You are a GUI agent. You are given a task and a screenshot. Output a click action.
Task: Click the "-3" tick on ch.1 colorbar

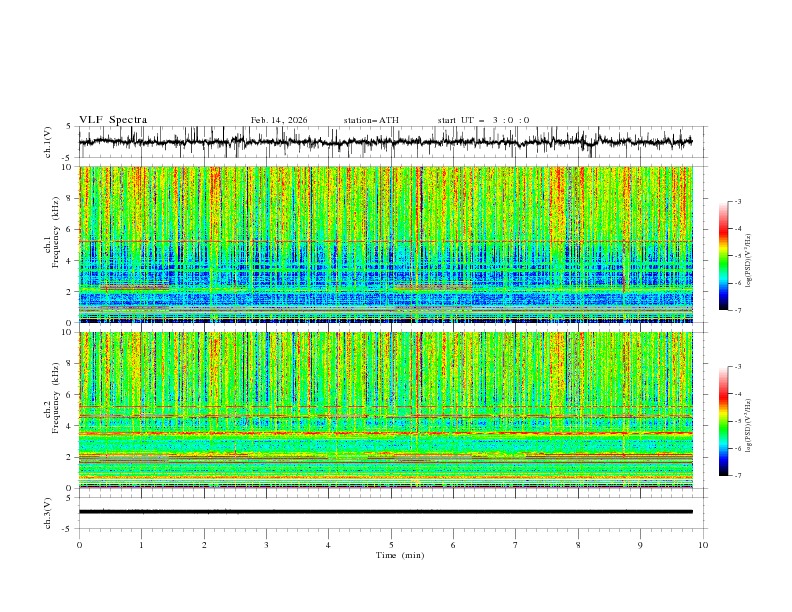(738, 201)
